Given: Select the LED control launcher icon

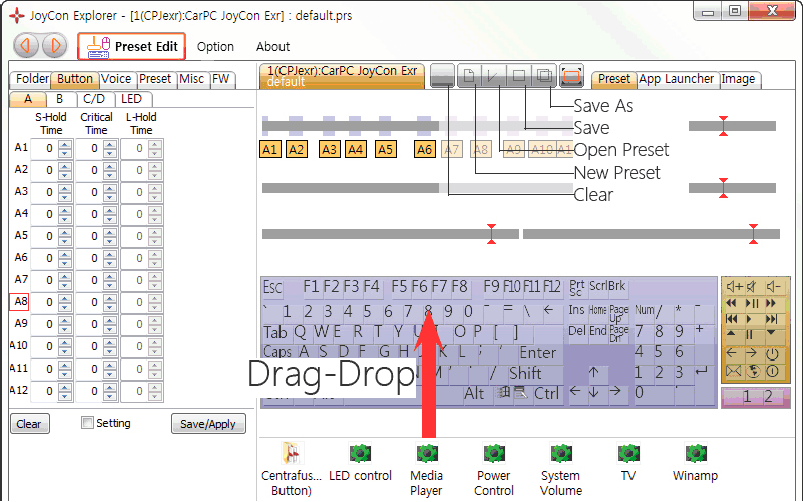Looking at the screenshot, I should tap(360, 453).
